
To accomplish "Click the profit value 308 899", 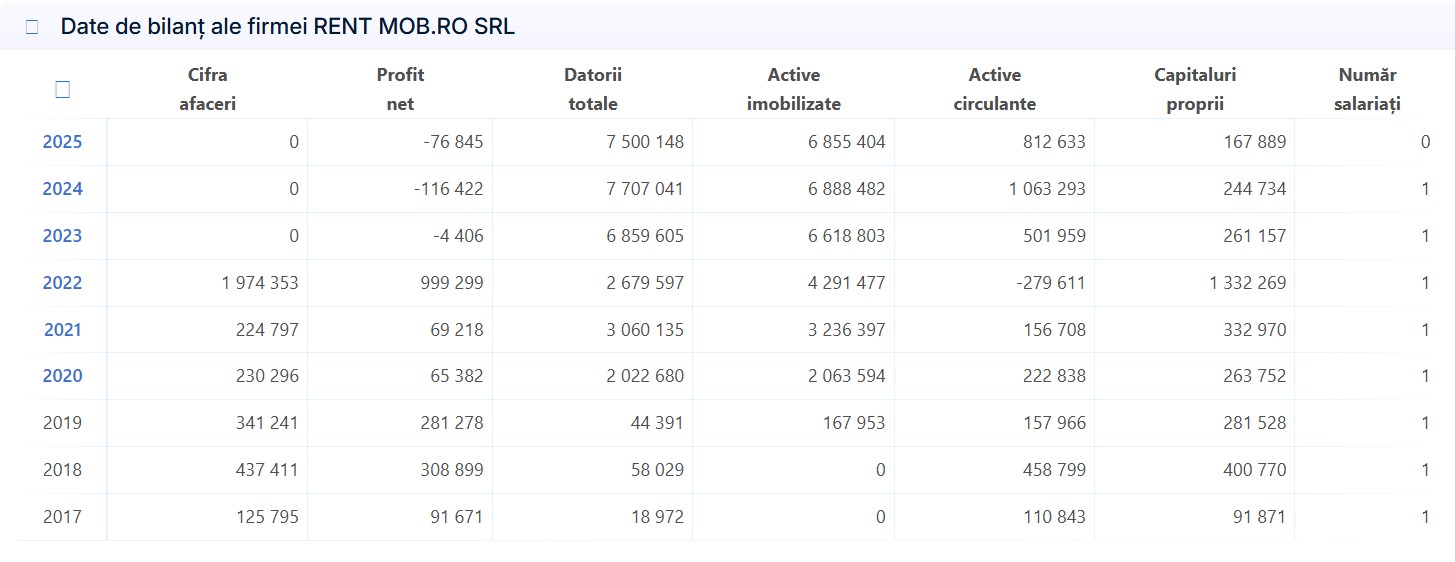I will pos(452,470).
